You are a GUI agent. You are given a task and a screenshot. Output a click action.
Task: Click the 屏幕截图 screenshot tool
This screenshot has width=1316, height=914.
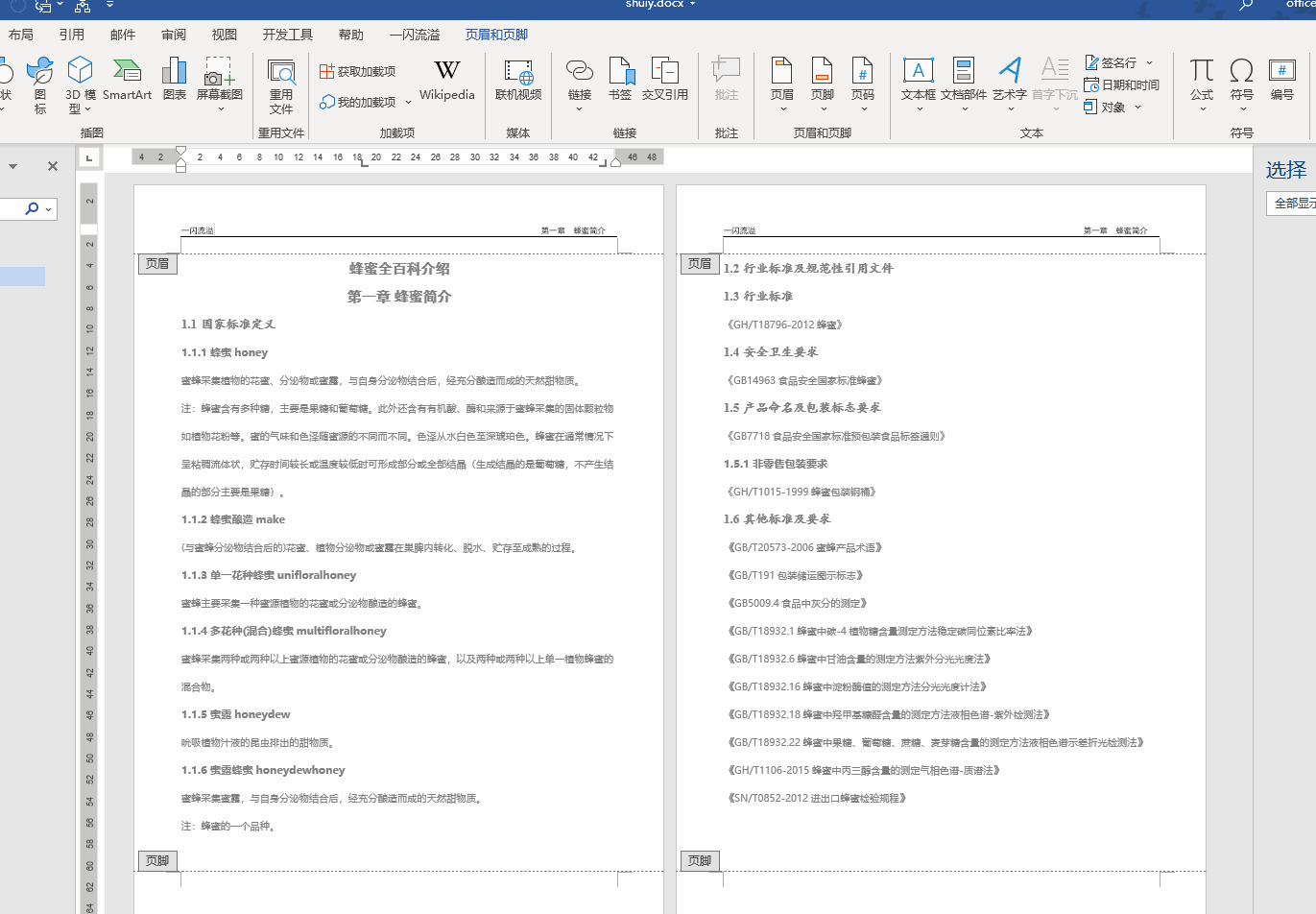(x=220, y=84)
